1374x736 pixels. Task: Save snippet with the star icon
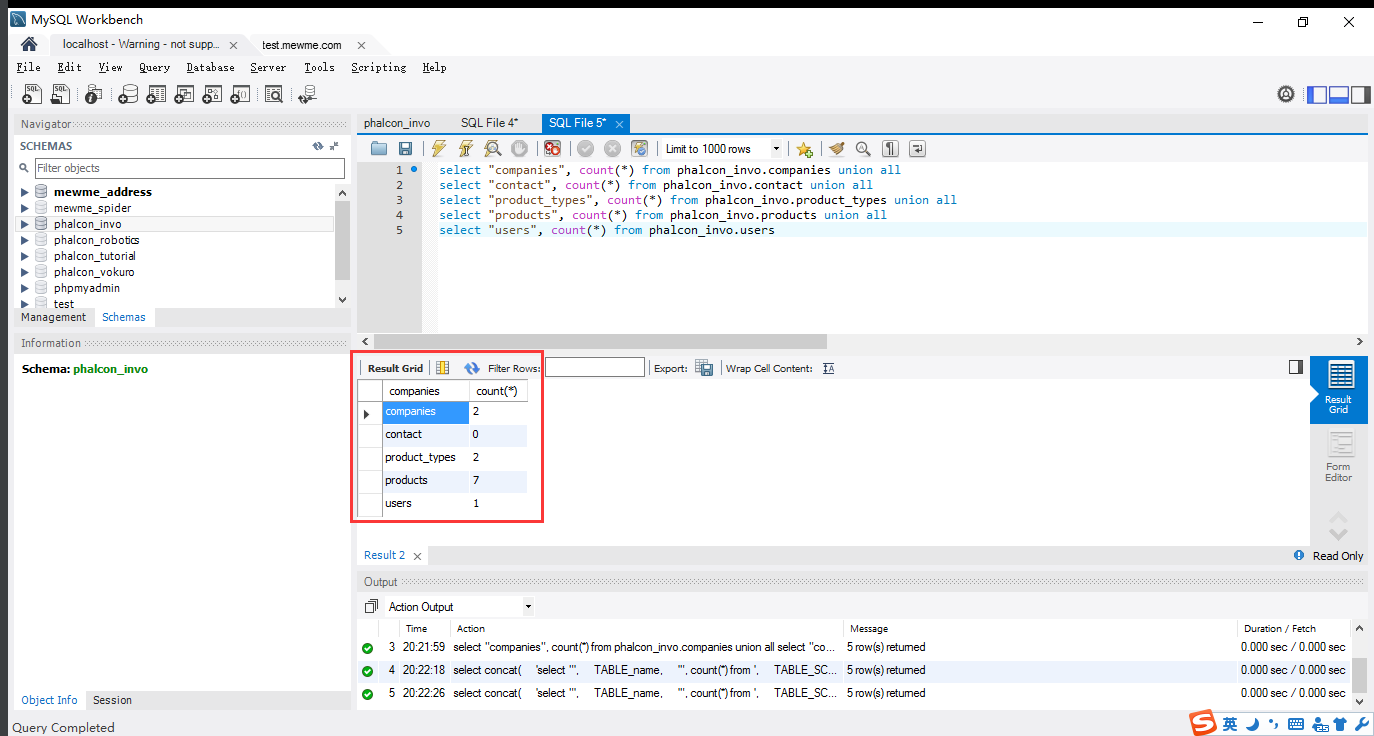point(804,149)
